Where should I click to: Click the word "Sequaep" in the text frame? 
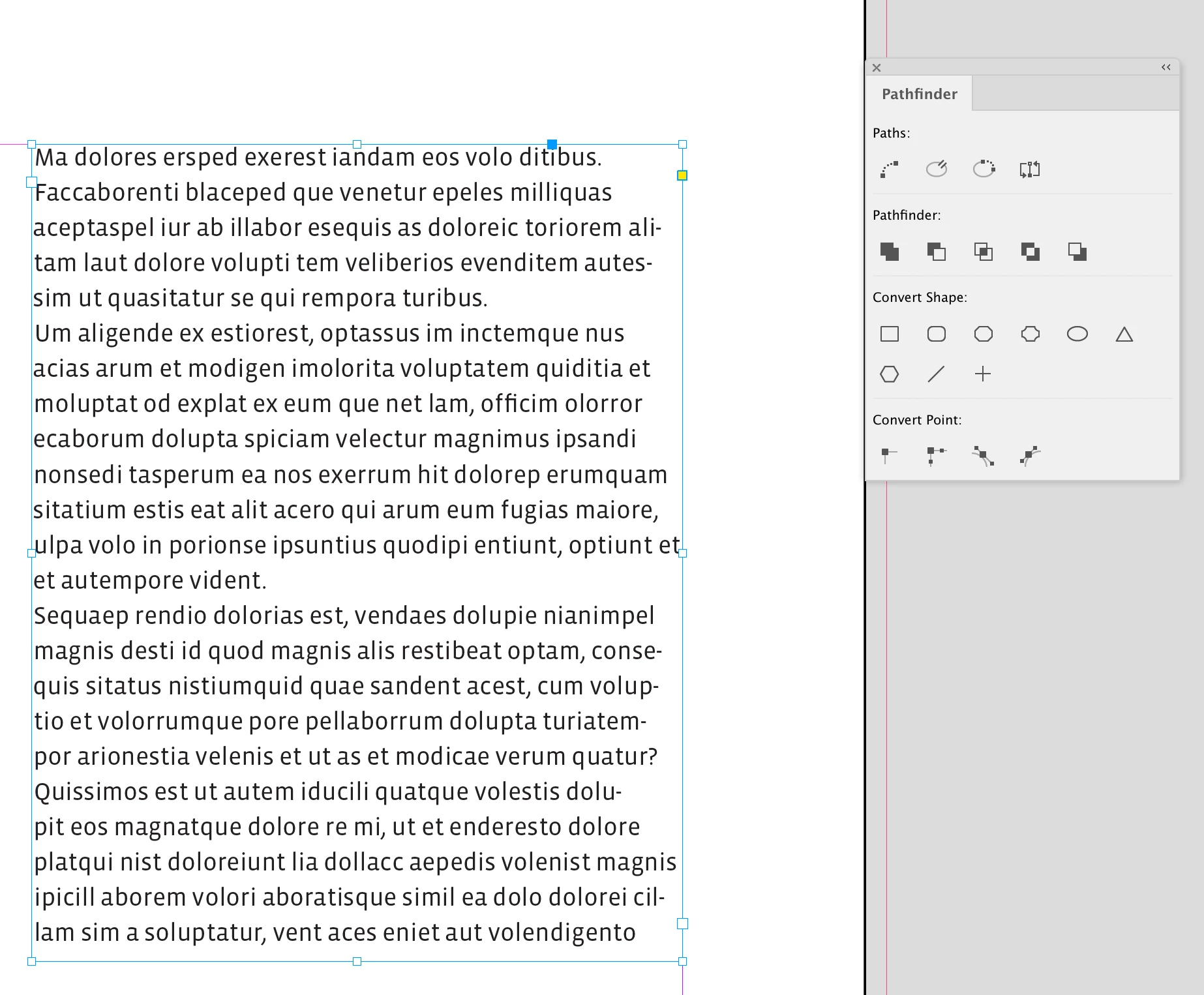[81, 617]
